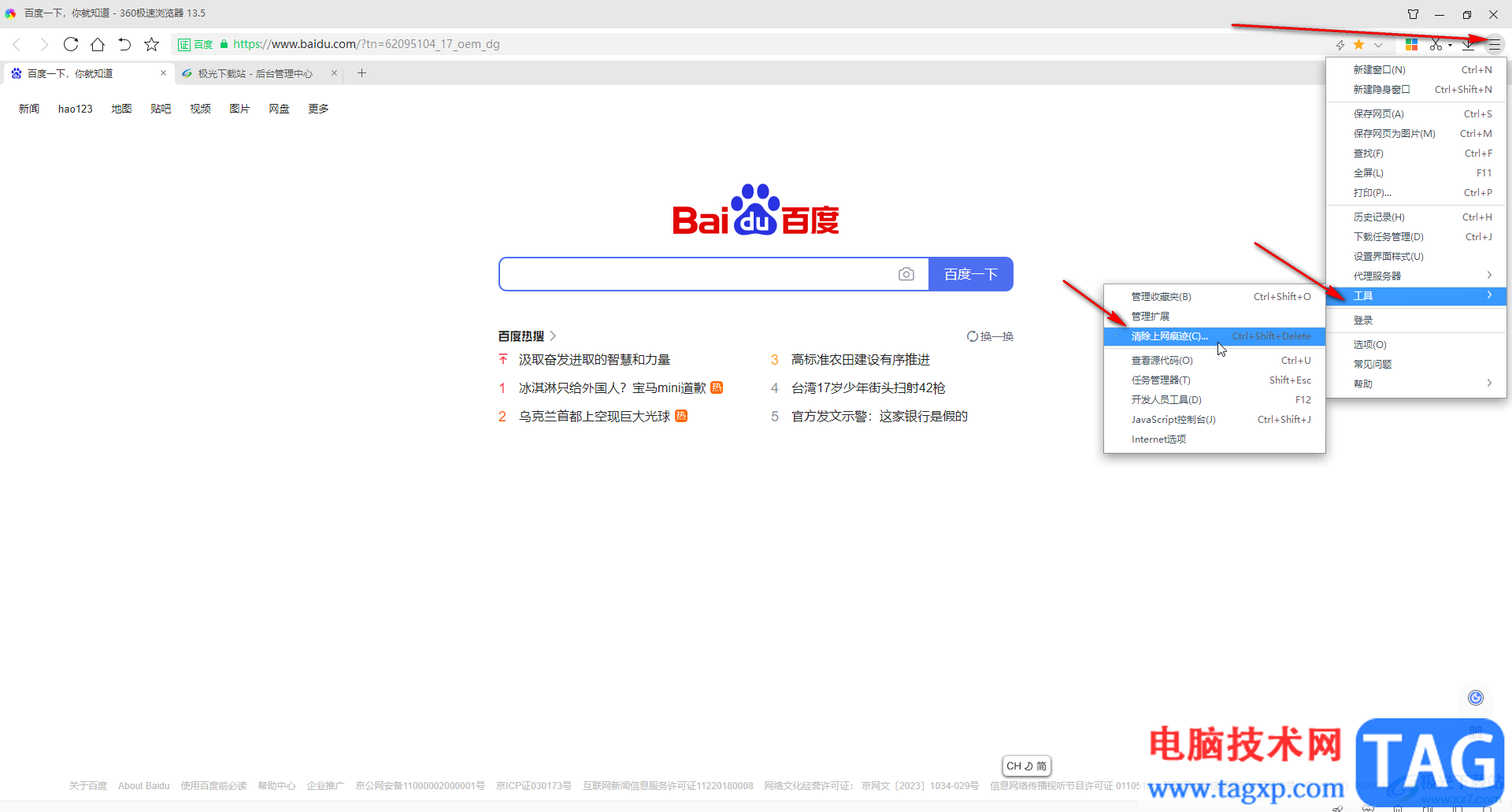The height and width of the screenshot is (812, 1512).
Task: Select 历史记录(H) menu item
Action: [1417, 217]
